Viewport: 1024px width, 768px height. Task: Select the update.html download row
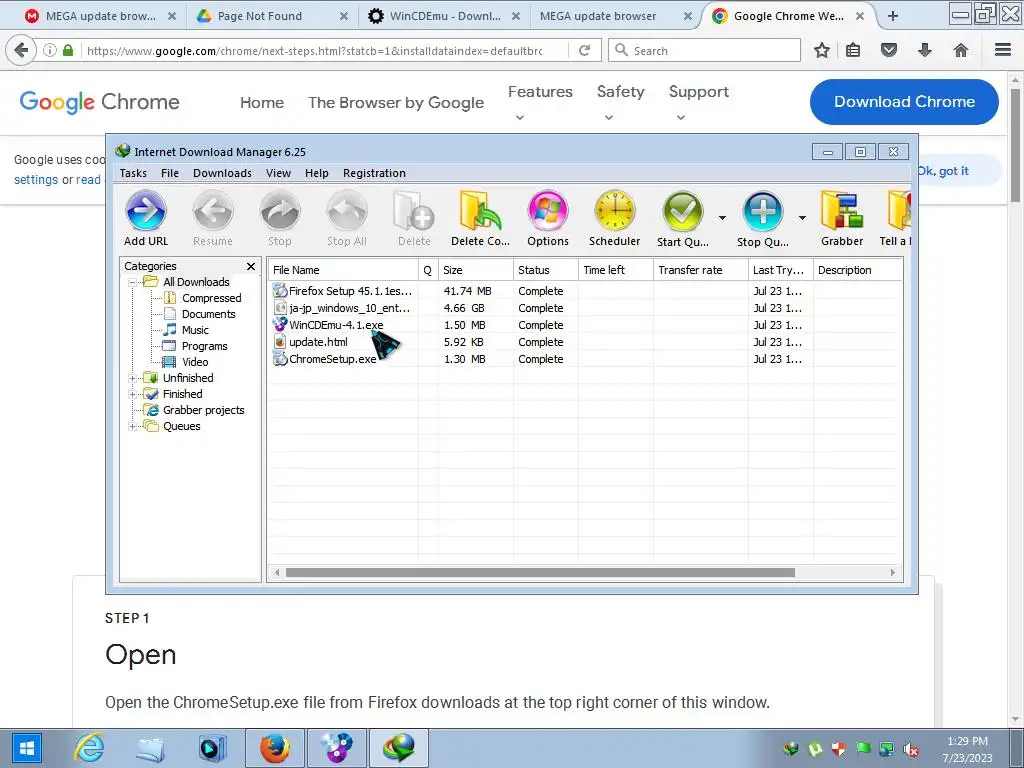point(584,342)
